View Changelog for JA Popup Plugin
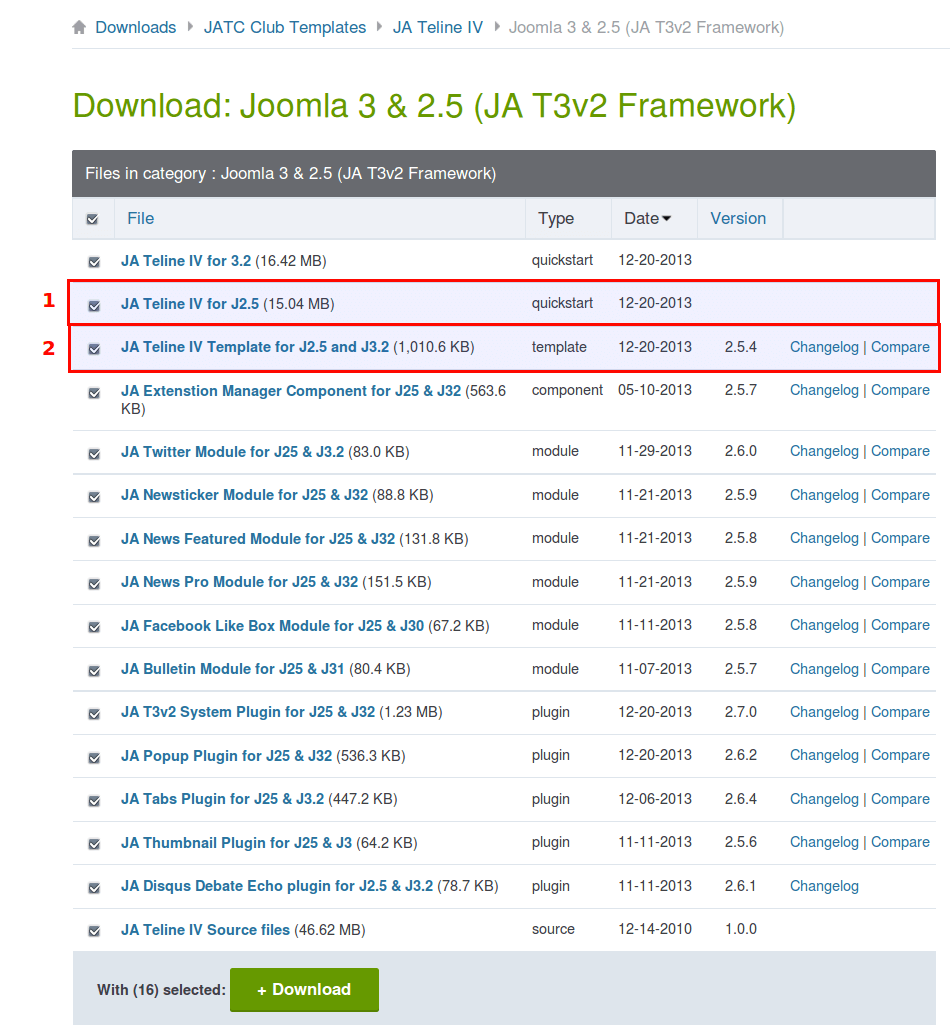This screenshot has width=950, height=1034. (824, 755)
